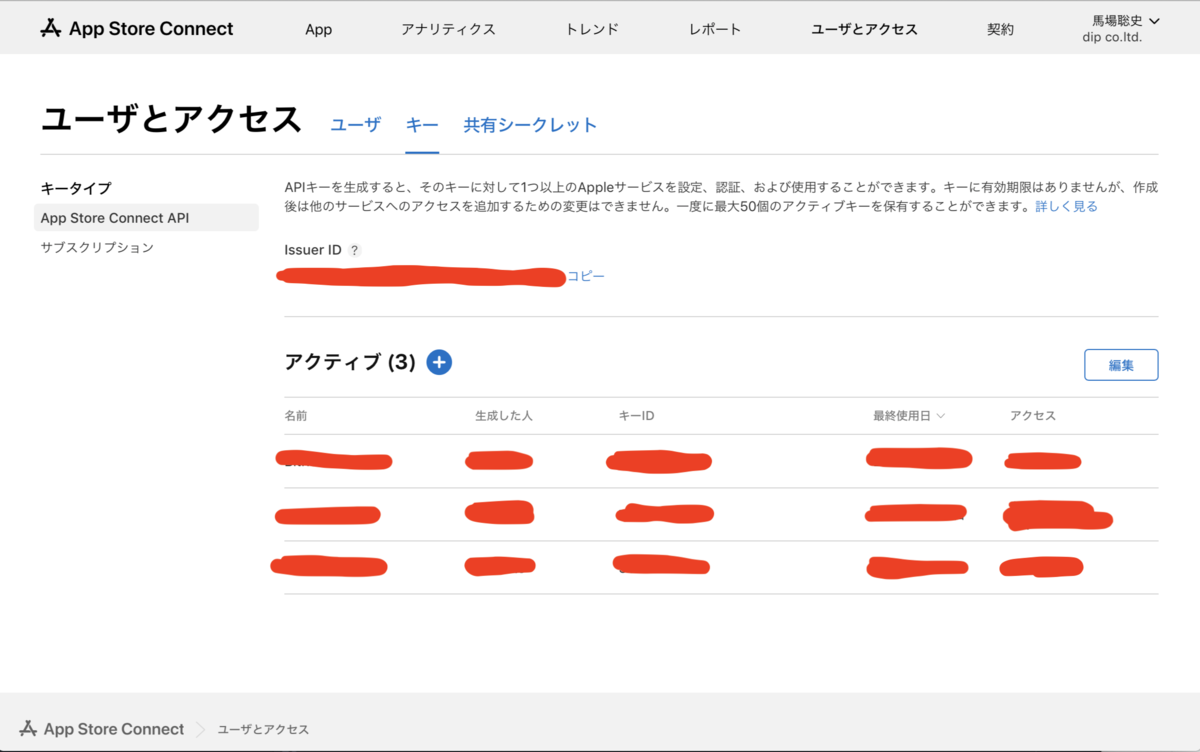Switch to the ユーザ tab
This screenshot has width=1200, height=752.
coord(356,125)
